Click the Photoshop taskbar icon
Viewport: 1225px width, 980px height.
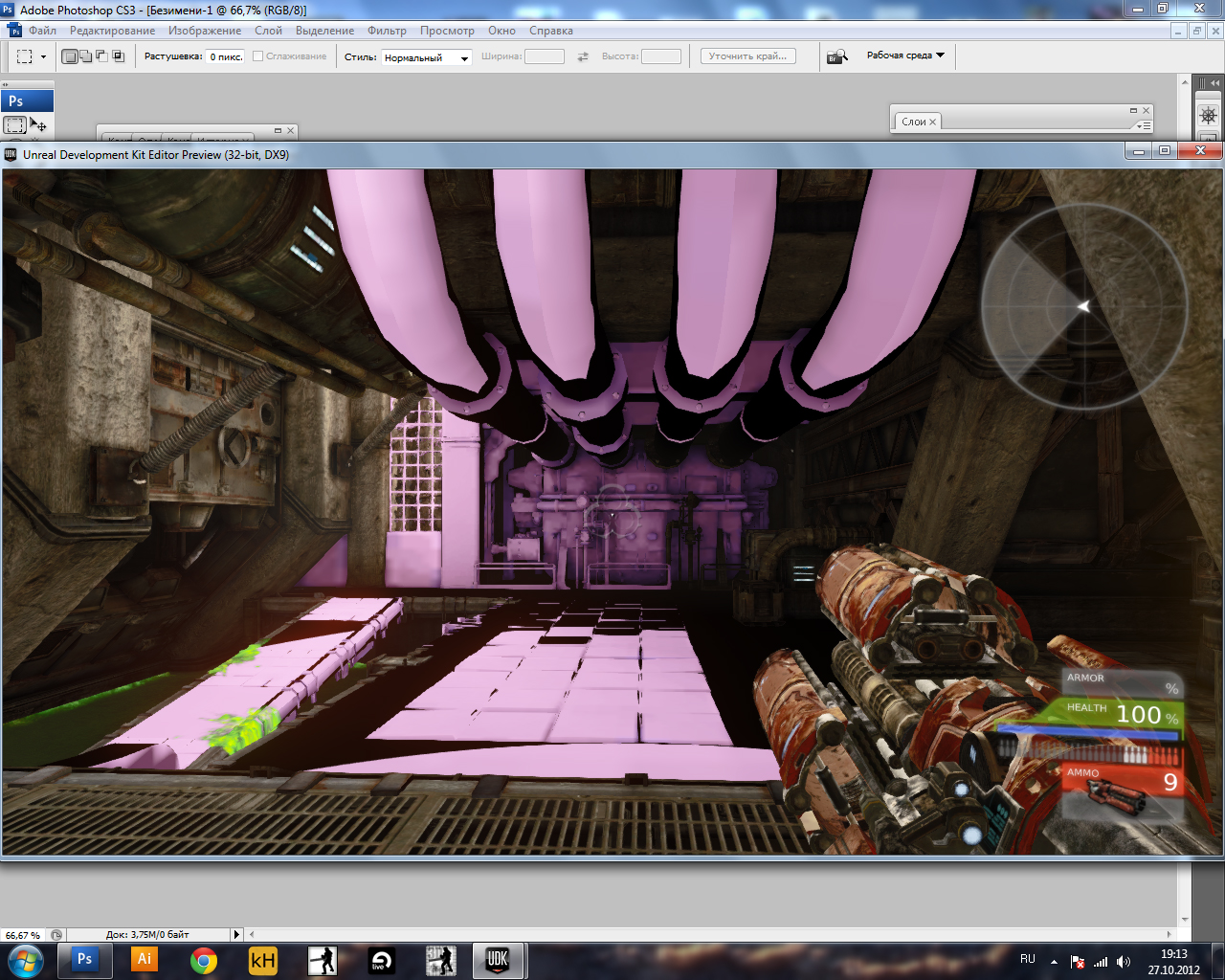pos(84,960)
